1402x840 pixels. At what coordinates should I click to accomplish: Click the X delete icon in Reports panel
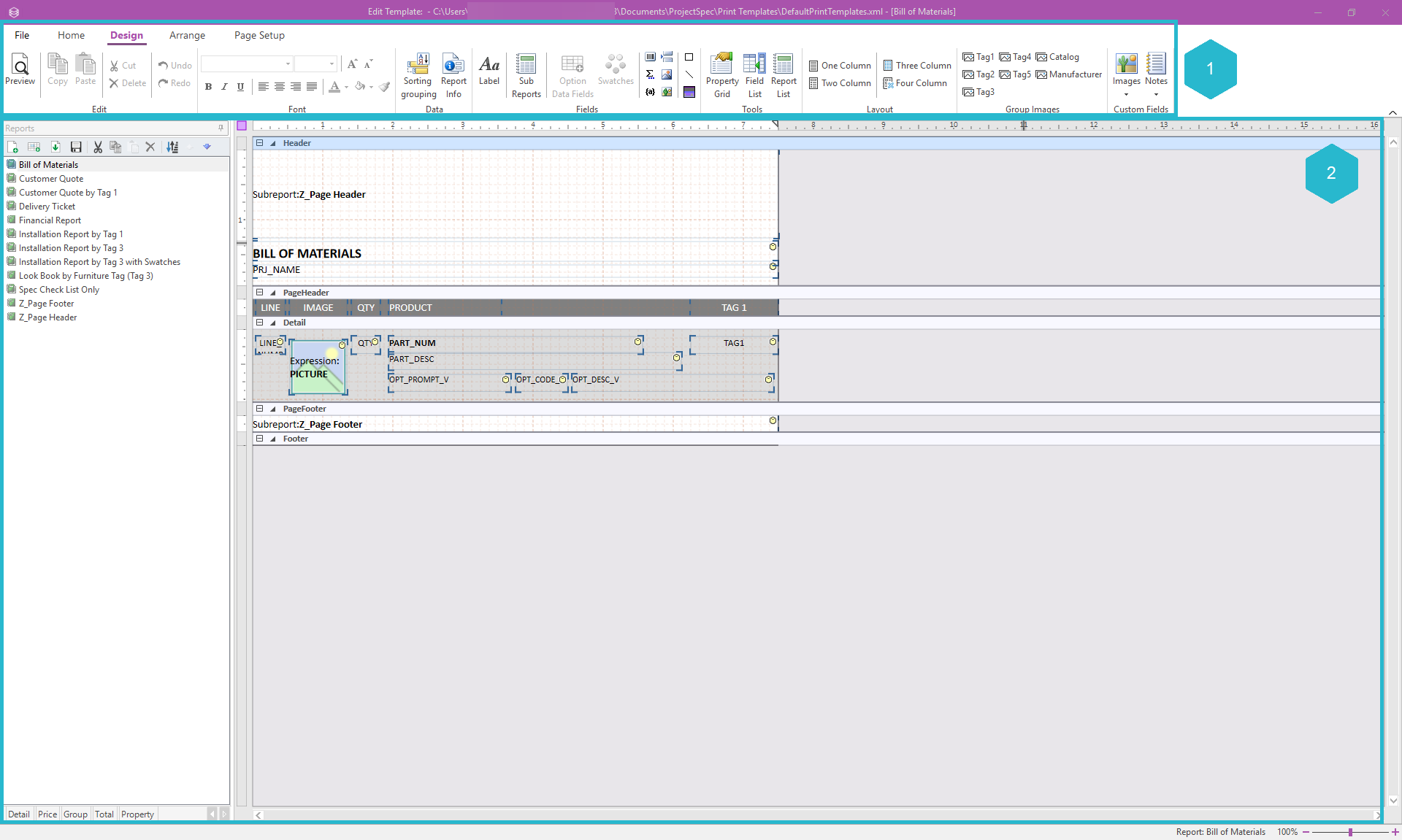[150, 147]
